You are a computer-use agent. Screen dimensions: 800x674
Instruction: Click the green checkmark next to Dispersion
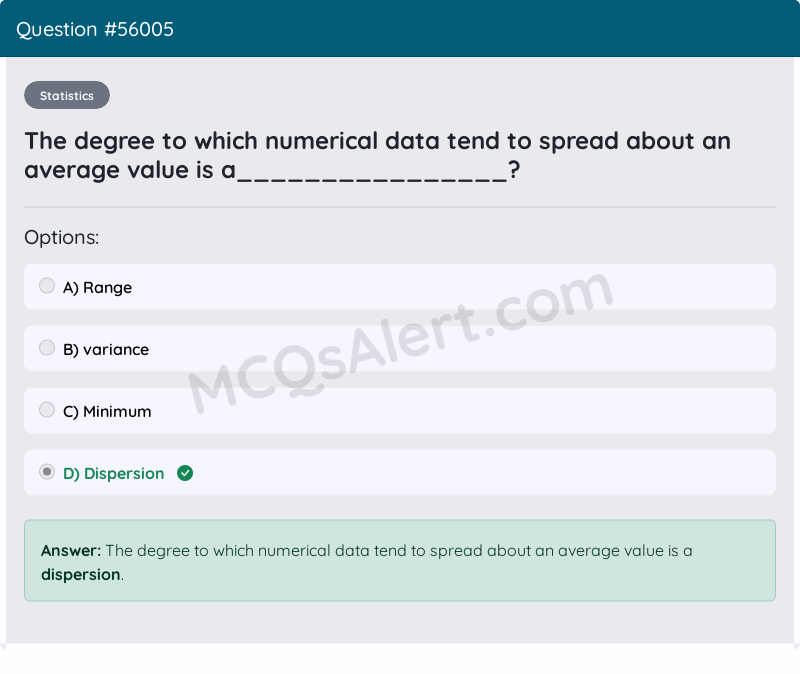185,472
